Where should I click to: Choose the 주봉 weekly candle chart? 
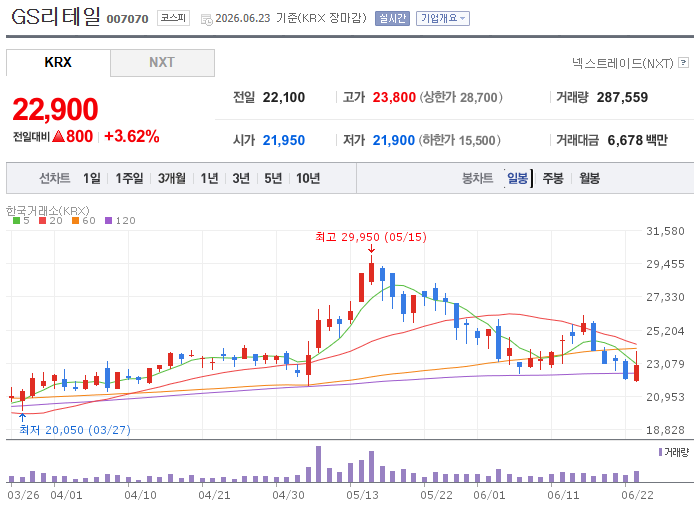point(553,178)
